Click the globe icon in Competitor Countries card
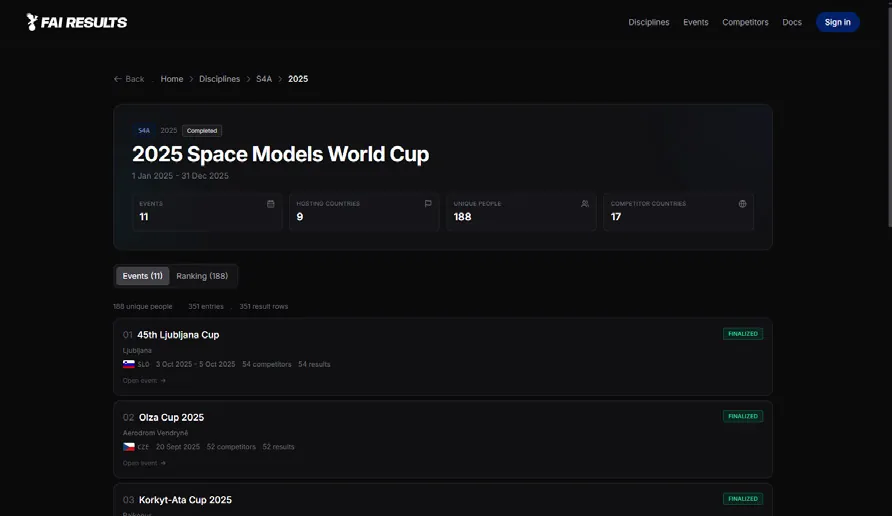 (x=742, y=204)
